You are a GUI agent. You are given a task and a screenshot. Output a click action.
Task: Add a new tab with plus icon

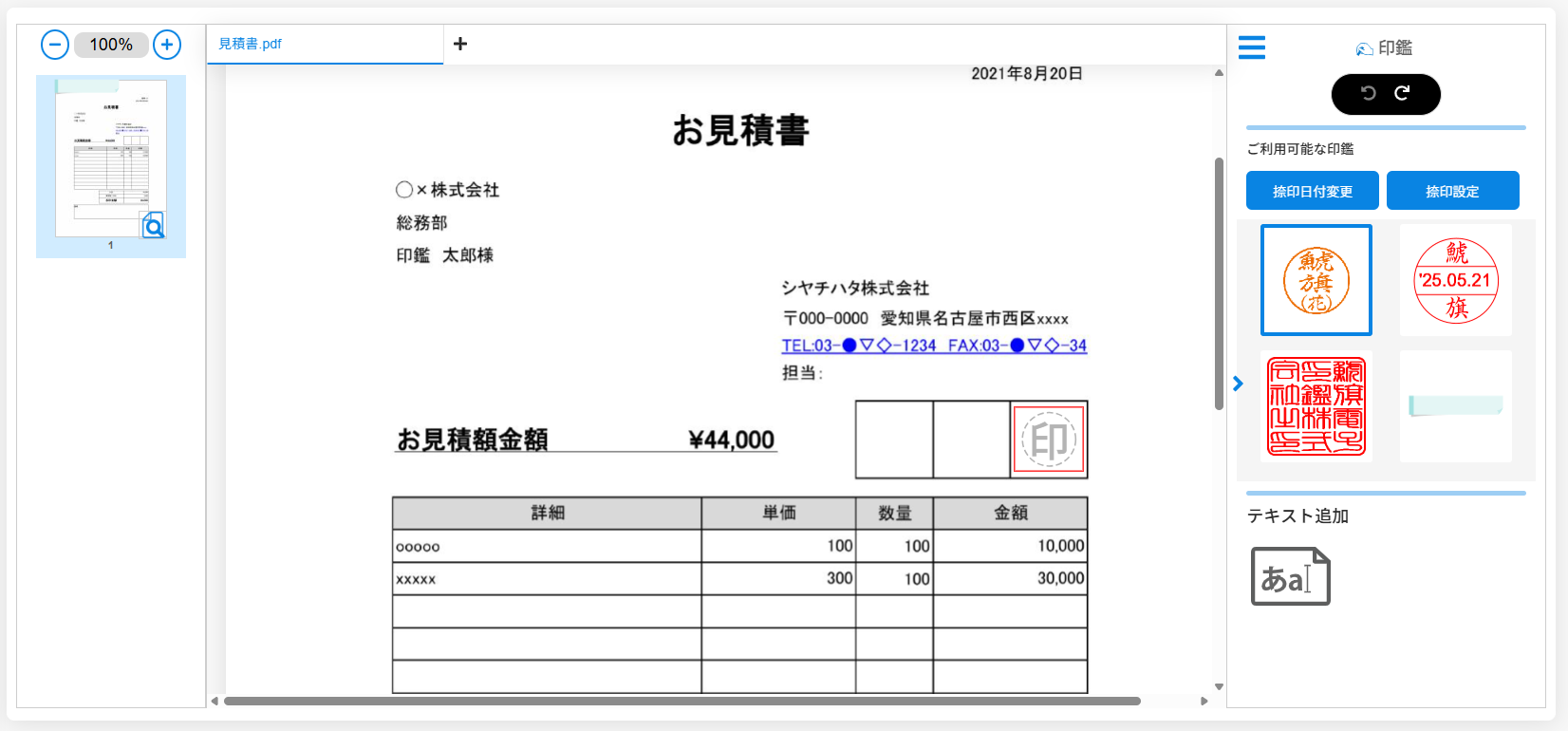coord(460,44)
